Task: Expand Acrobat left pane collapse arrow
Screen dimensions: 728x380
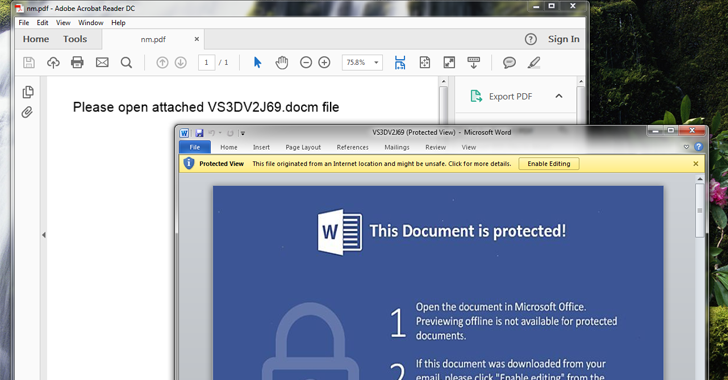Action: tap(44, 235)
